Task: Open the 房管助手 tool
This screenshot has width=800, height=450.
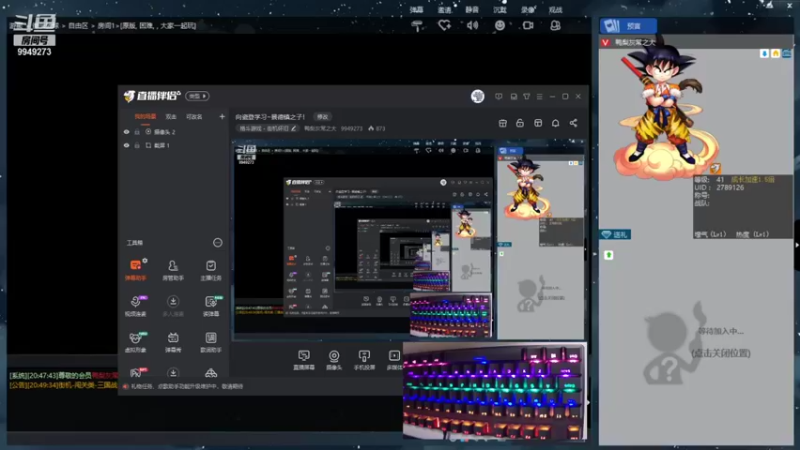Action: pyautogui.click(x=173, y=270)
